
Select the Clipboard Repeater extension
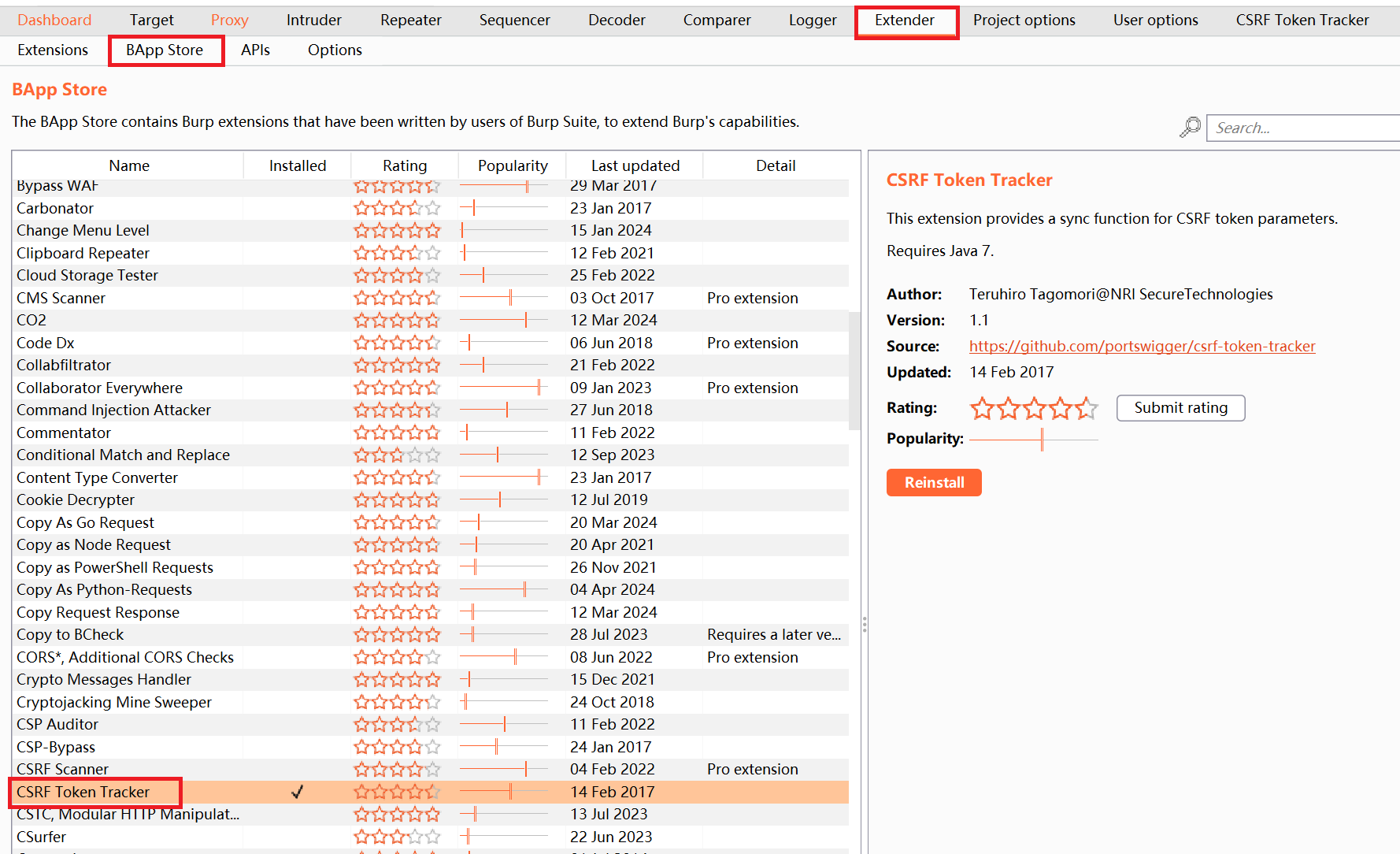pyautogui.click(x=431, y=253)
